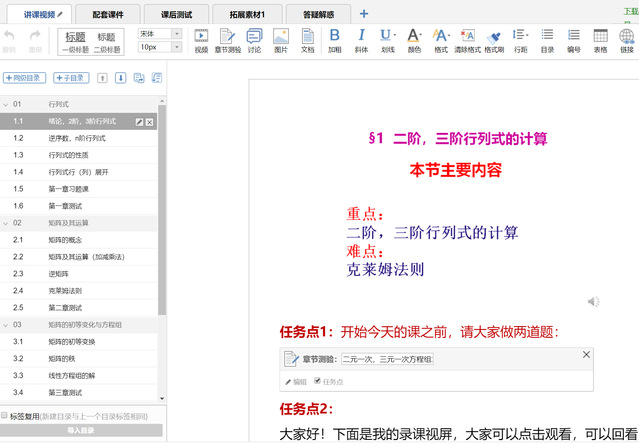Select chapter 3.3 线性方程组的解
The height and width of the screenshot is (443, 639).
[x=78, y=376]
